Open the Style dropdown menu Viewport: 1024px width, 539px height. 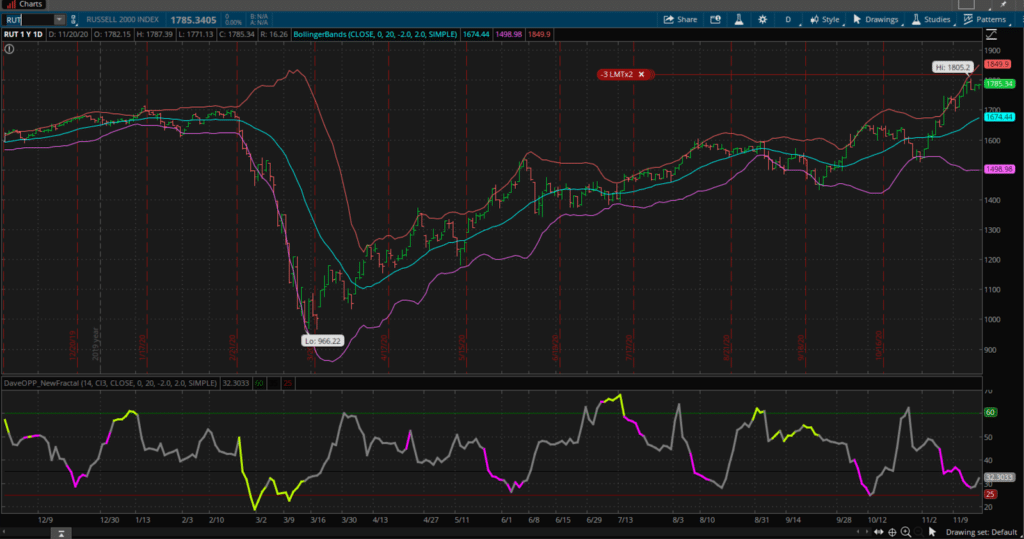[x=825, y=20]
